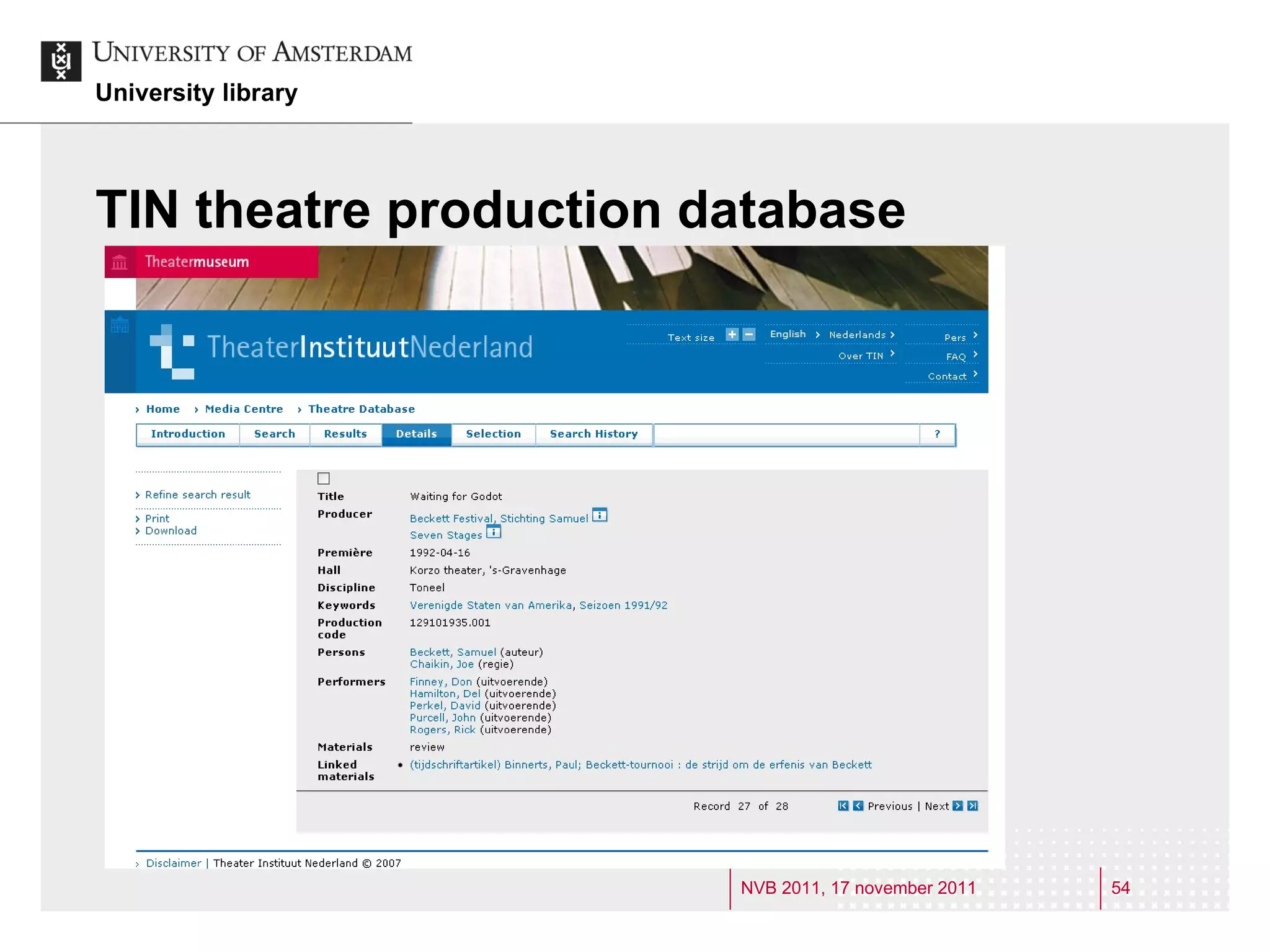Image resolution: width=1270 pixels, height=952 pixels.
Task: Jump to last record icon
Action: pyautogui.click(x=973, y=806)
